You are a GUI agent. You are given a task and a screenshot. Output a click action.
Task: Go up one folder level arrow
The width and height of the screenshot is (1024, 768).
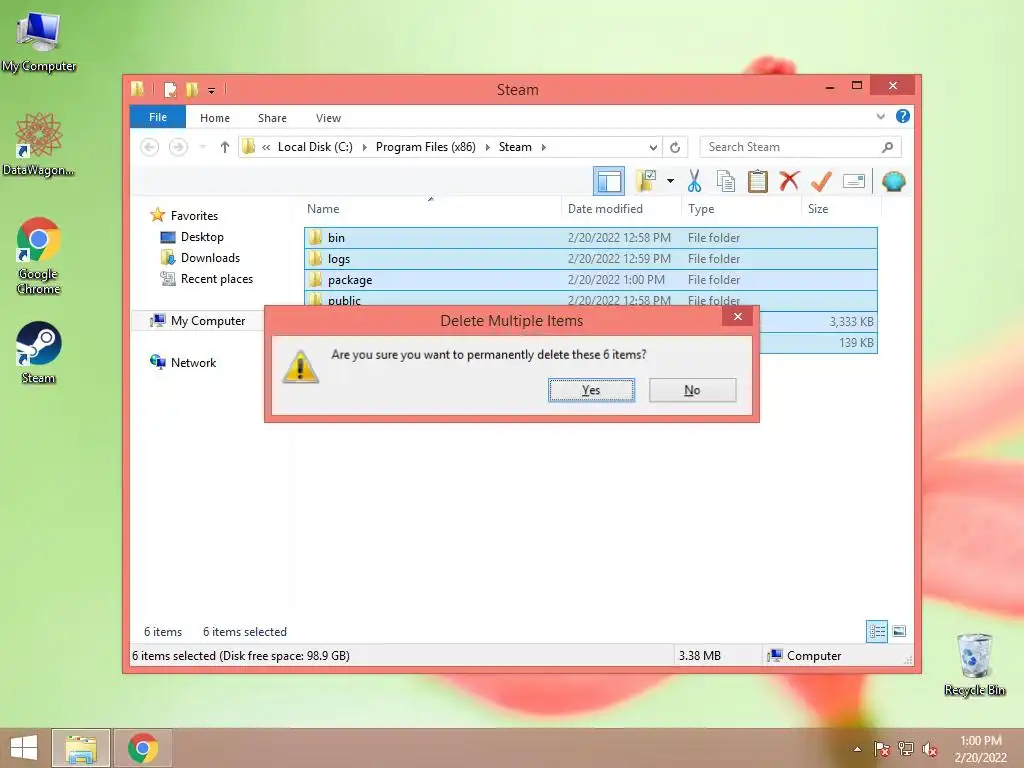[x=225, y=147]
